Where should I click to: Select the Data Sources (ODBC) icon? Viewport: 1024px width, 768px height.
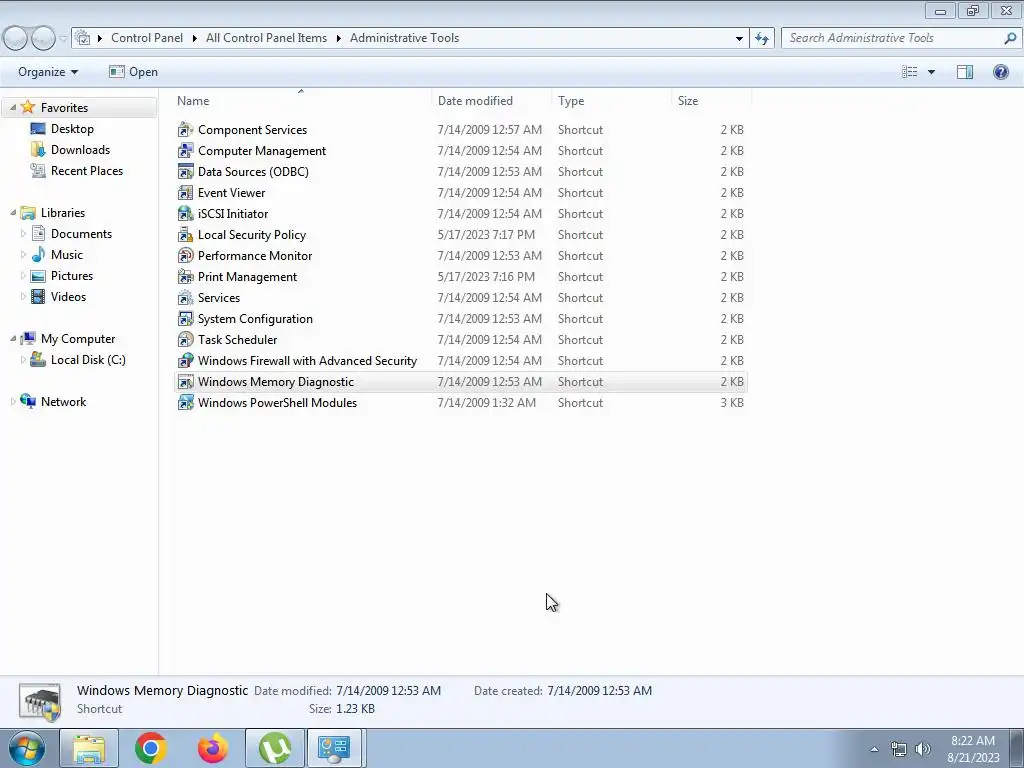(x=185, y=172)
